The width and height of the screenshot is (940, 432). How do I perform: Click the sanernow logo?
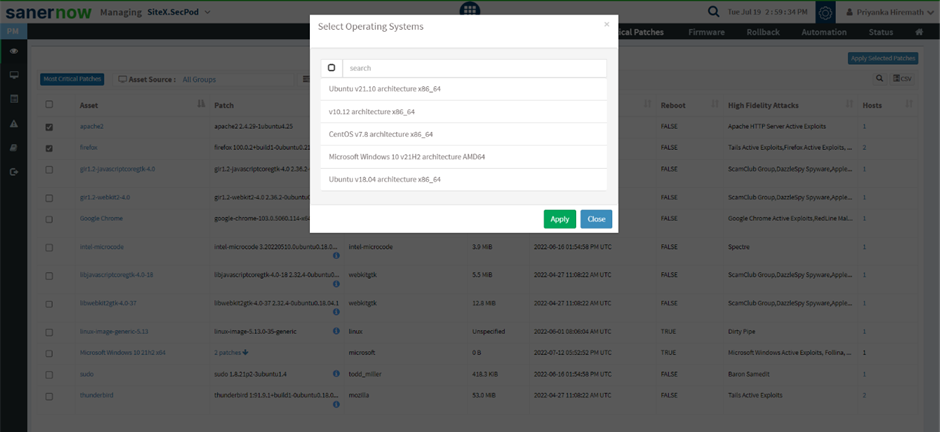pos(49,12)
